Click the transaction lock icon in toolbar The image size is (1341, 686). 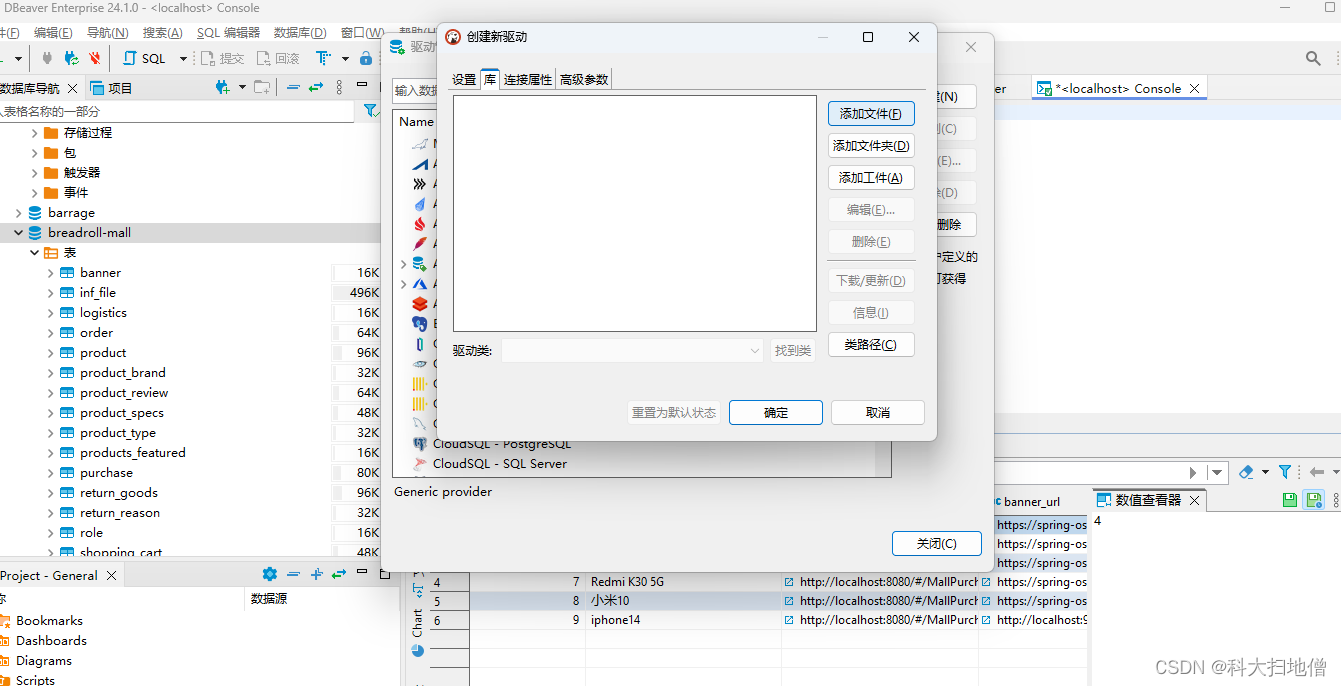pyautogui.click(x=366, y=59)
